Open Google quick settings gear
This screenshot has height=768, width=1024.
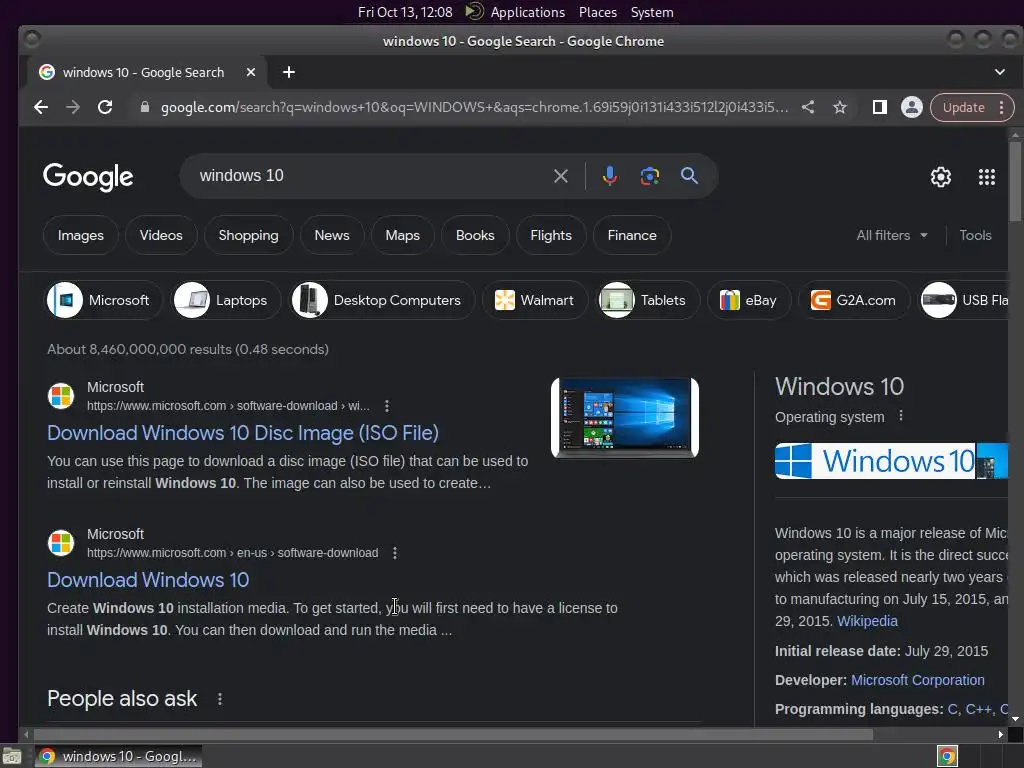[x=940, y=177]
